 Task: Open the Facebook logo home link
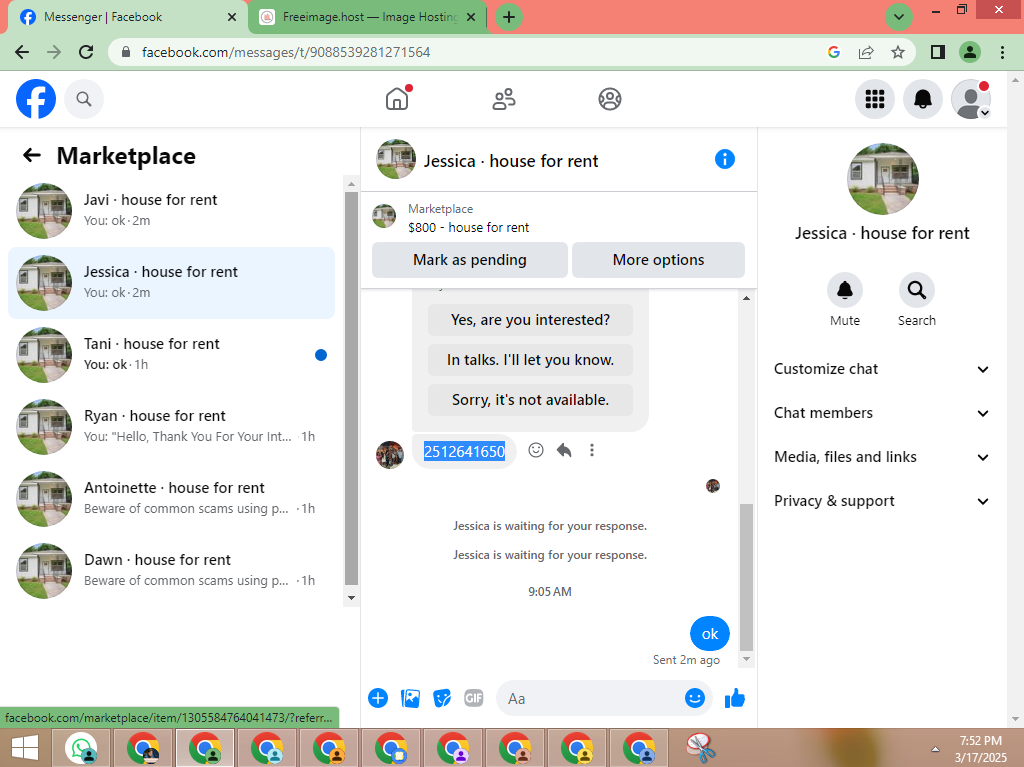(36, 99)
